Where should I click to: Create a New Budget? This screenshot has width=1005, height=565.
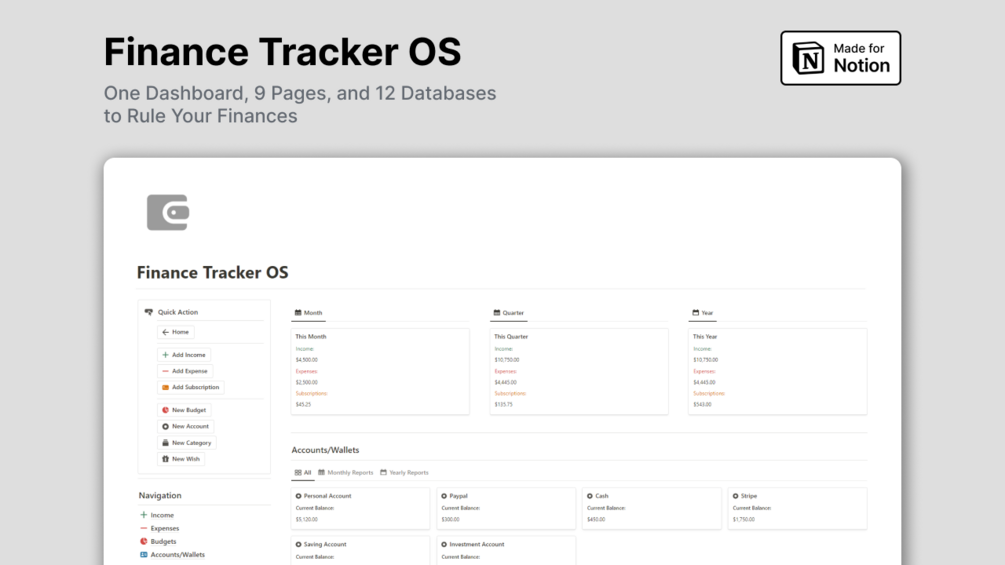tap(185, 410)
